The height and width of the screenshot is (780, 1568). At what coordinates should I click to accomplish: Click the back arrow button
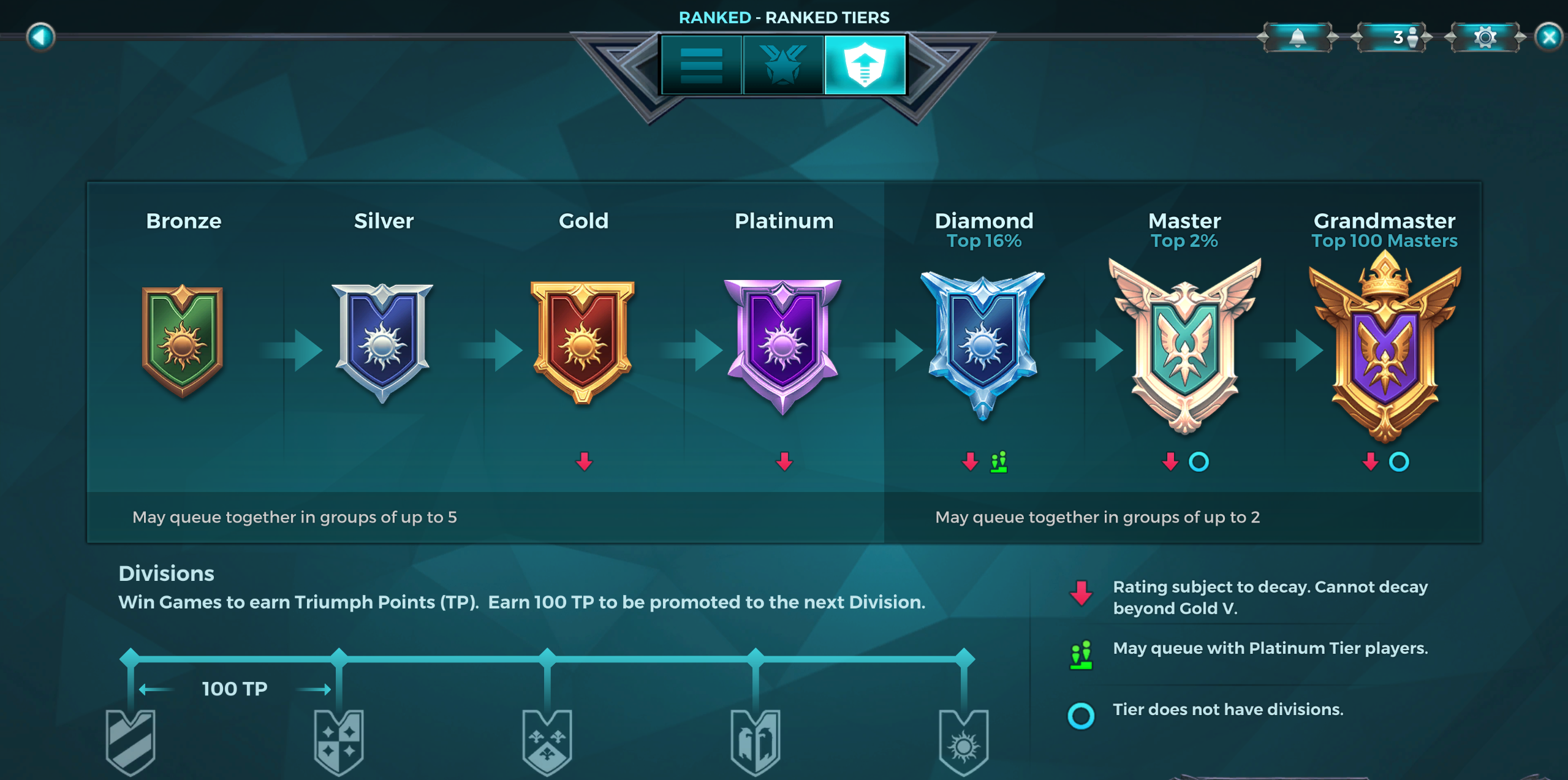(x=41, y=37)
